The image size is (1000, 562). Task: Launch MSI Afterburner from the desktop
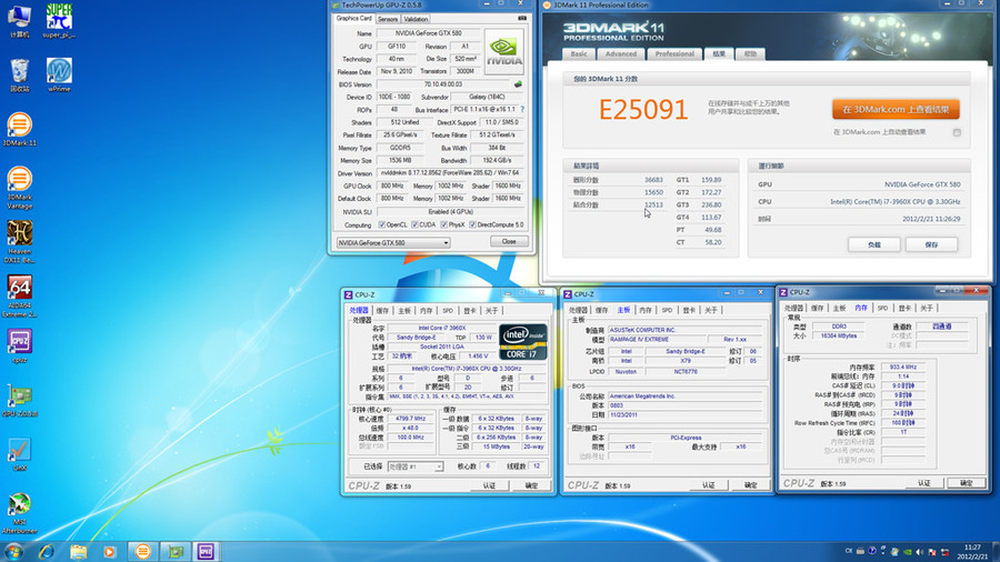[x=19, y=514]
